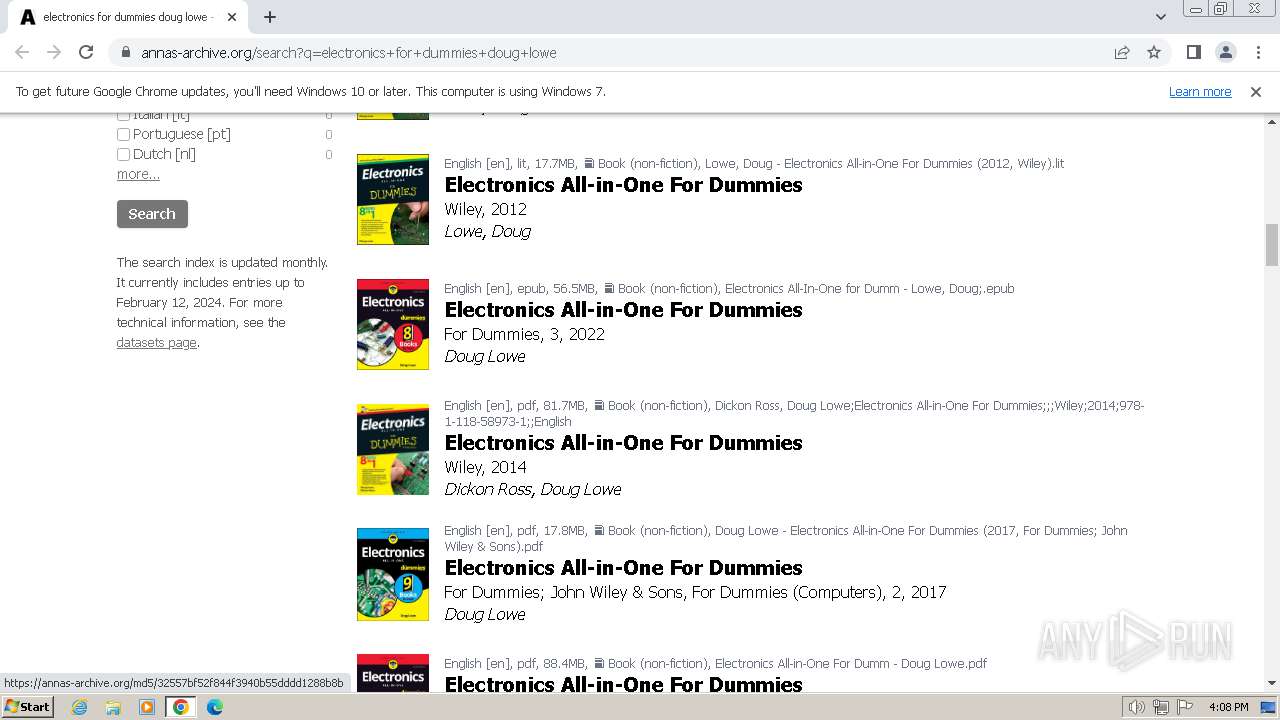Screen dimensions: 1280x720
Task: Launch Internet Explorer from taskbar
Action: coord(80,707)
